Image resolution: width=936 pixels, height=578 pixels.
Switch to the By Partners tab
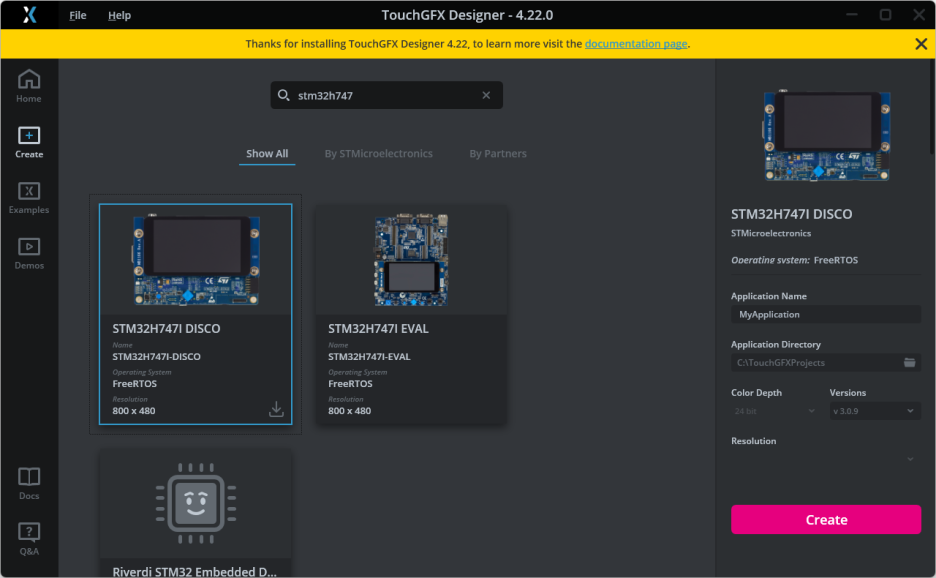(498, 154)
